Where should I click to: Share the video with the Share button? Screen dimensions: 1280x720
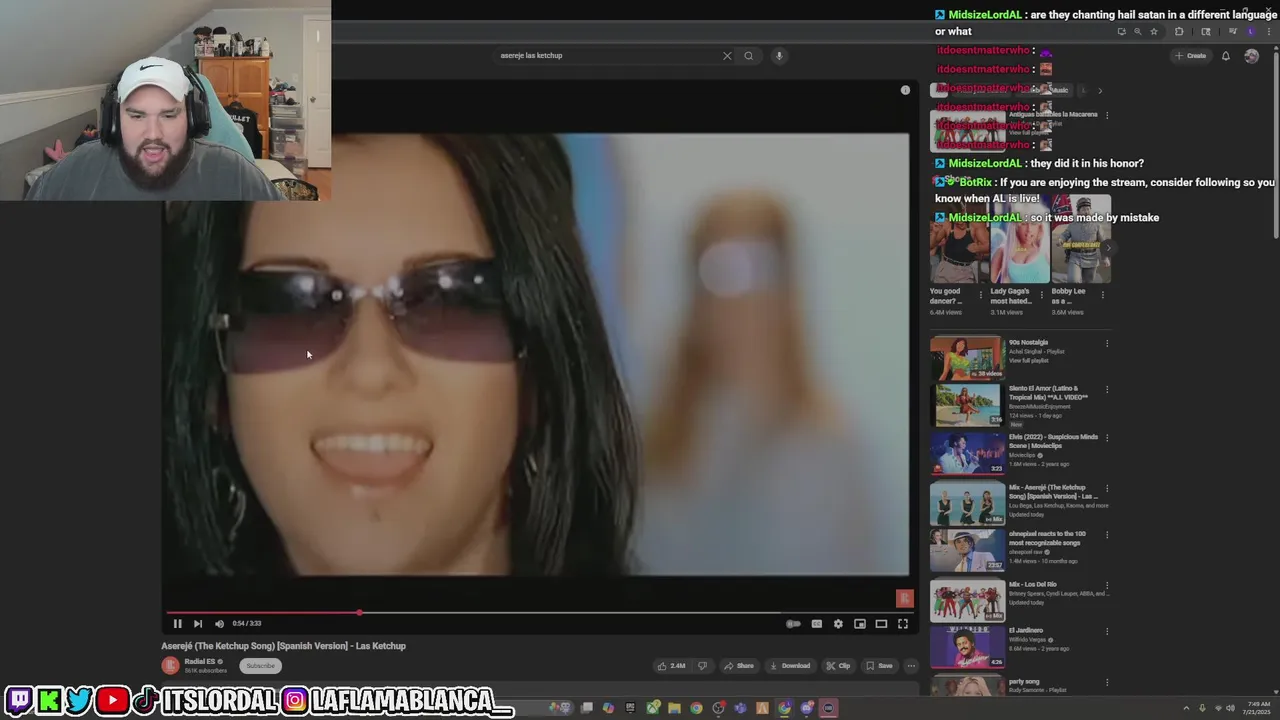pyautogui.click(x=739, y=666)
